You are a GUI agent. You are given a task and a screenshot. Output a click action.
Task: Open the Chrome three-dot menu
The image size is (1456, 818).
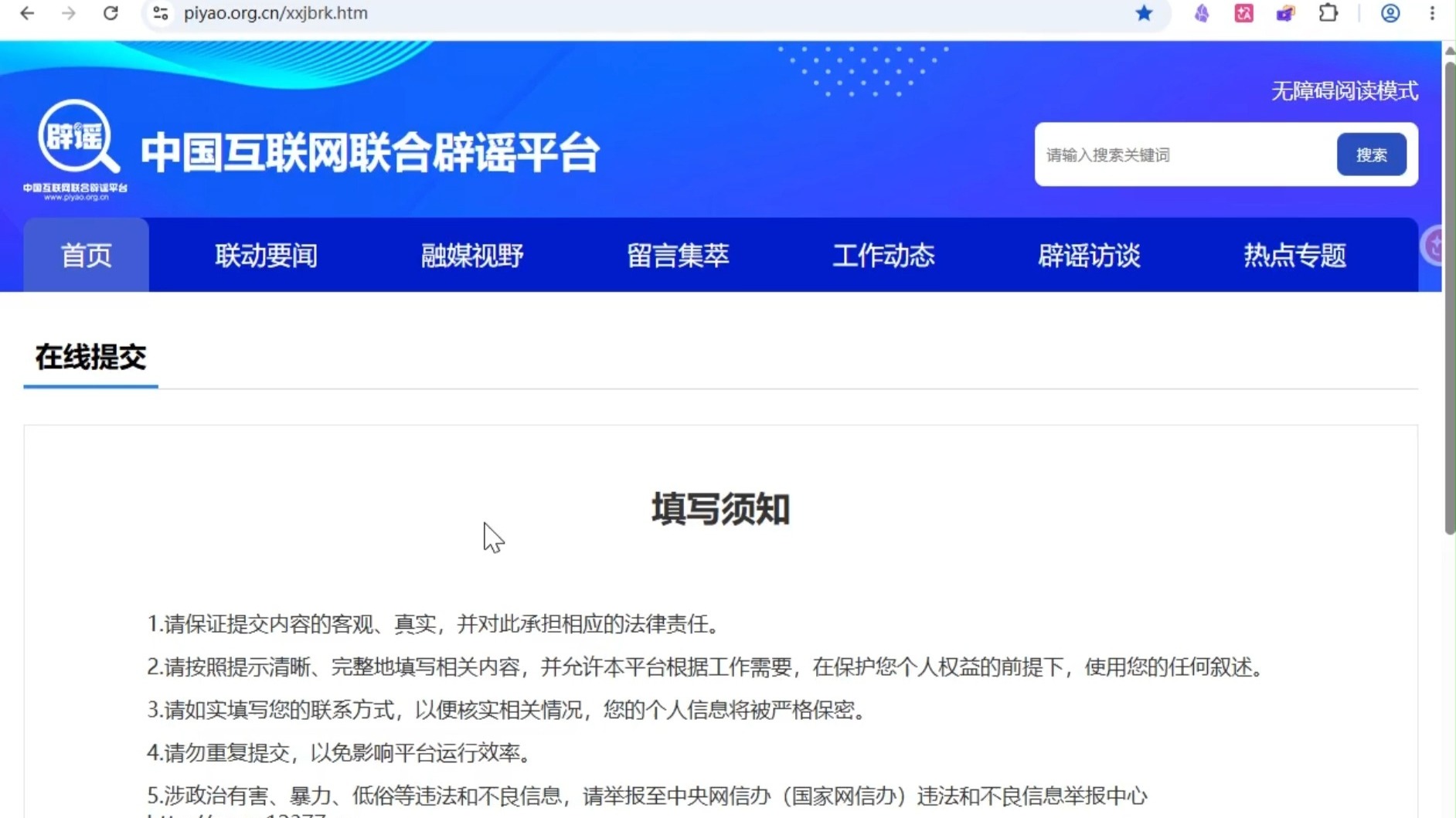coord(1432,13)
